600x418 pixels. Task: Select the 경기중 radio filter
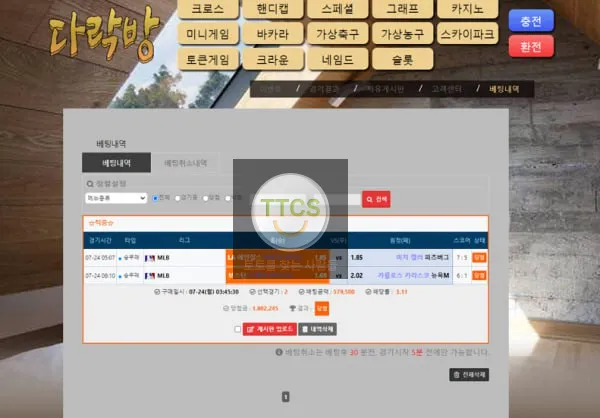click(x=178, y=198)
